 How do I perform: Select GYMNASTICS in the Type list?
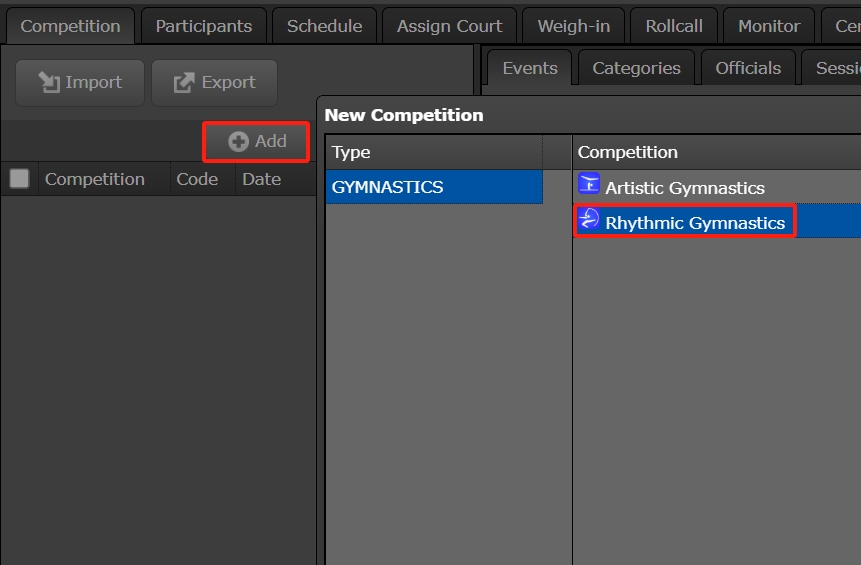(x=433, y=187)
